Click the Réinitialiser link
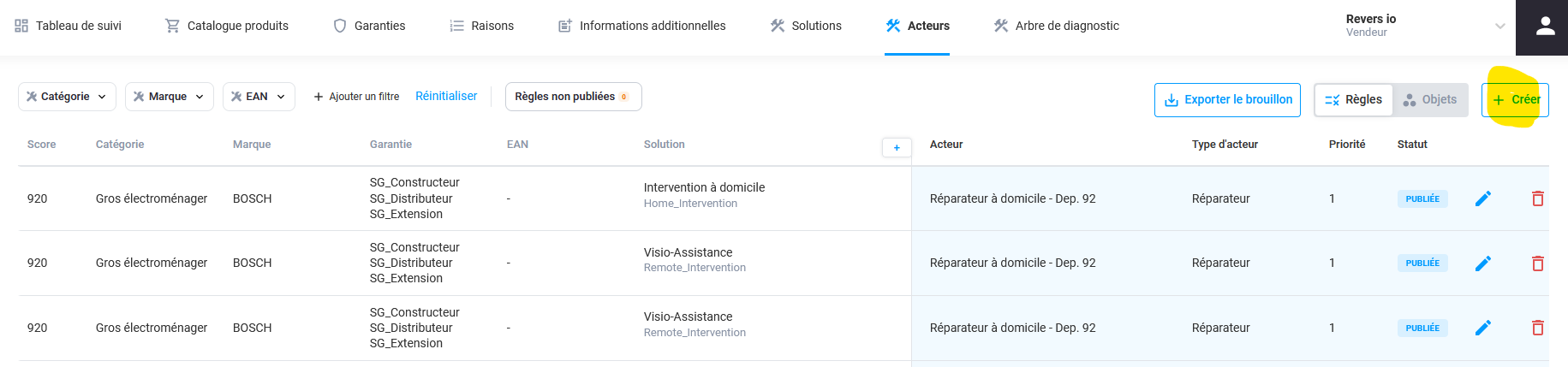This screenshot has height=367, width=1568. (446, 96)
